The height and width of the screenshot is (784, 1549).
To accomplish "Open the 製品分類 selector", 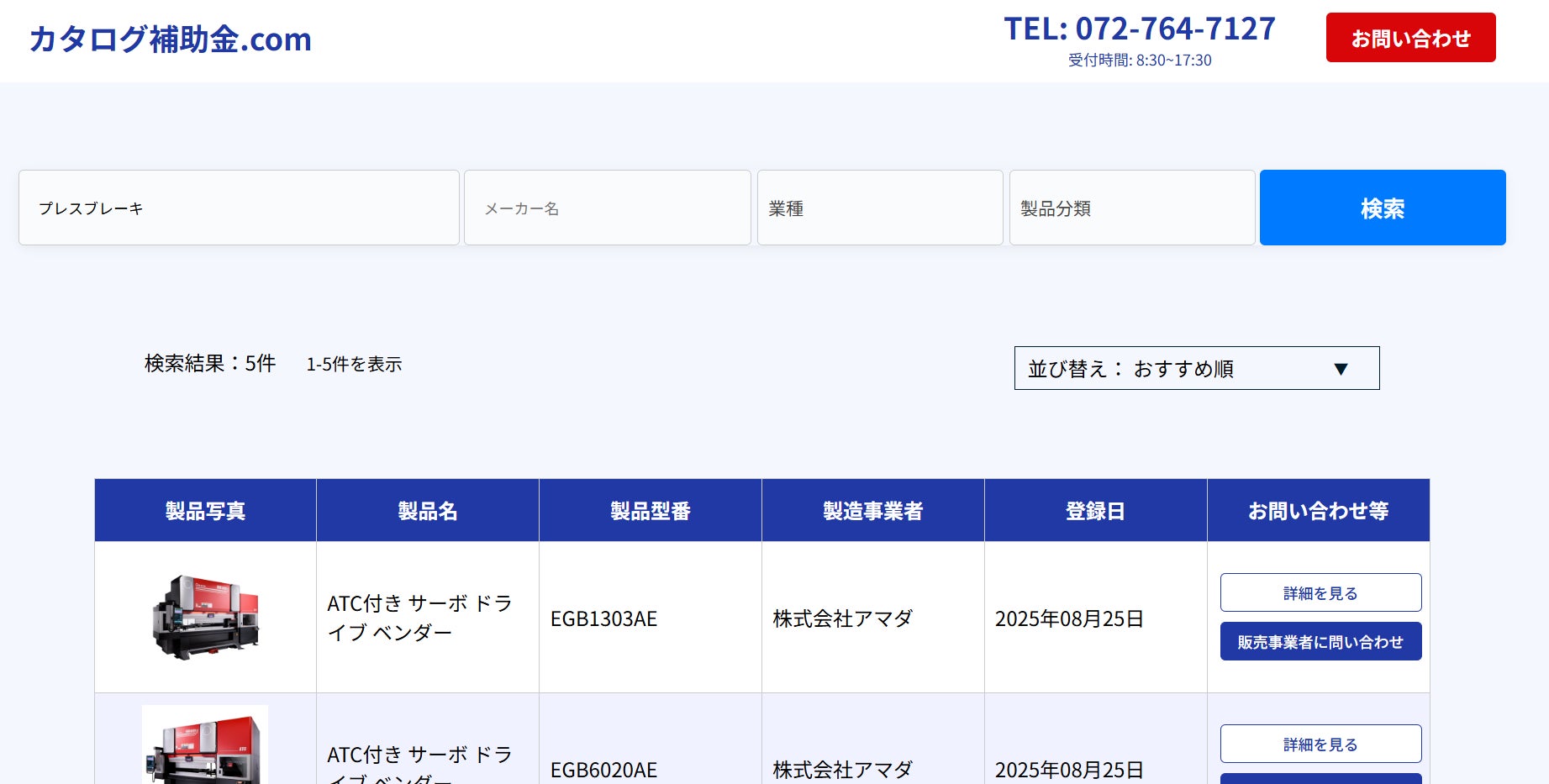I will [1132, 208].
